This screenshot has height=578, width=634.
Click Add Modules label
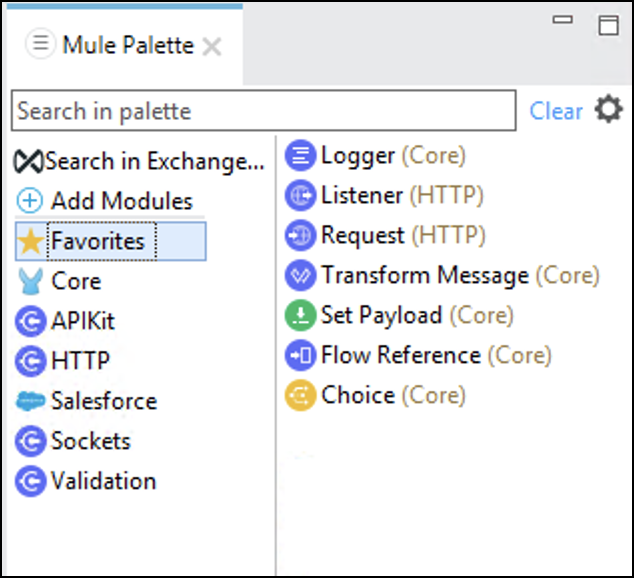tap(122, 200)
